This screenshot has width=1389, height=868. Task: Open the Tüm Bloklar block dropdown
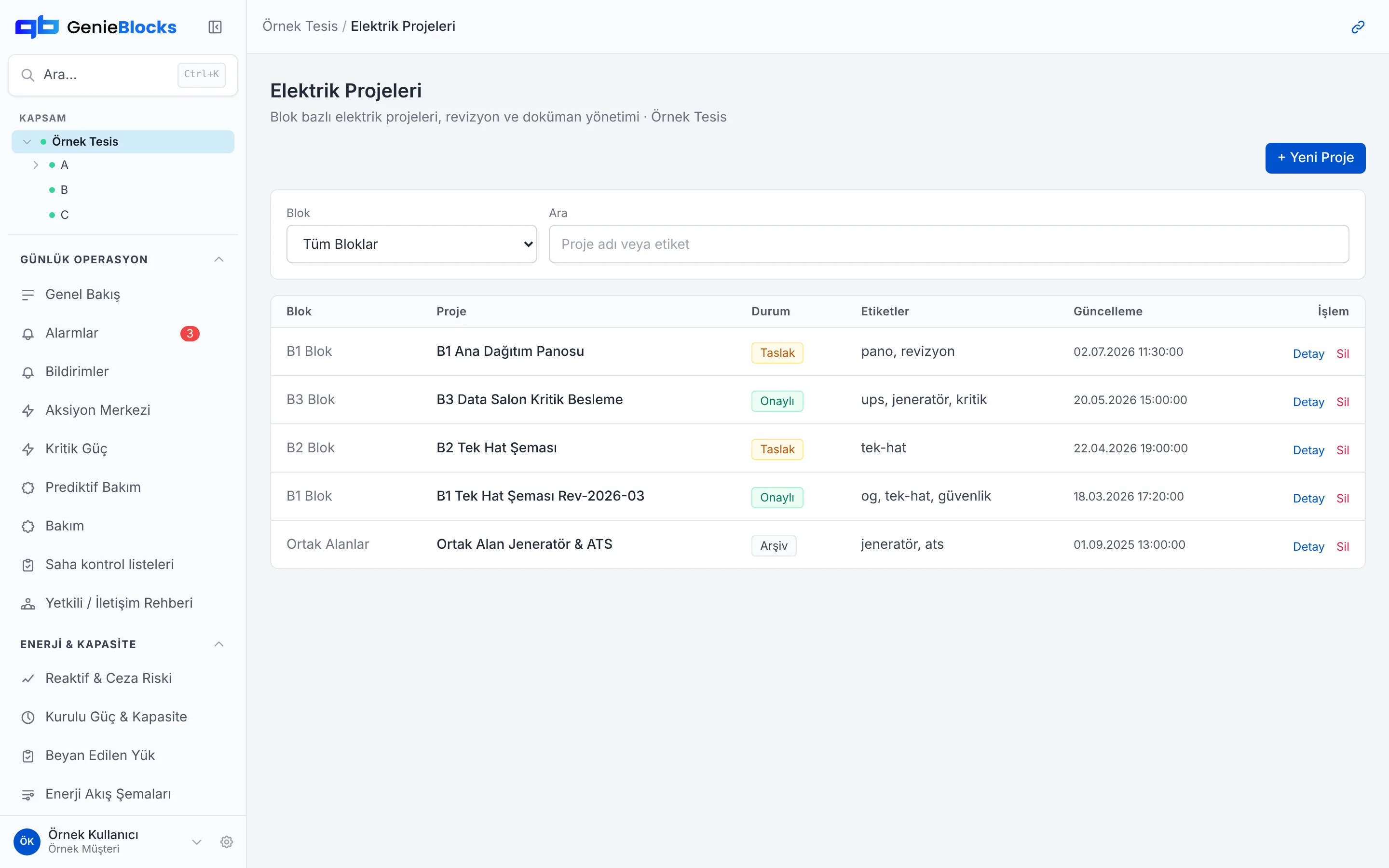coord(411,244)
